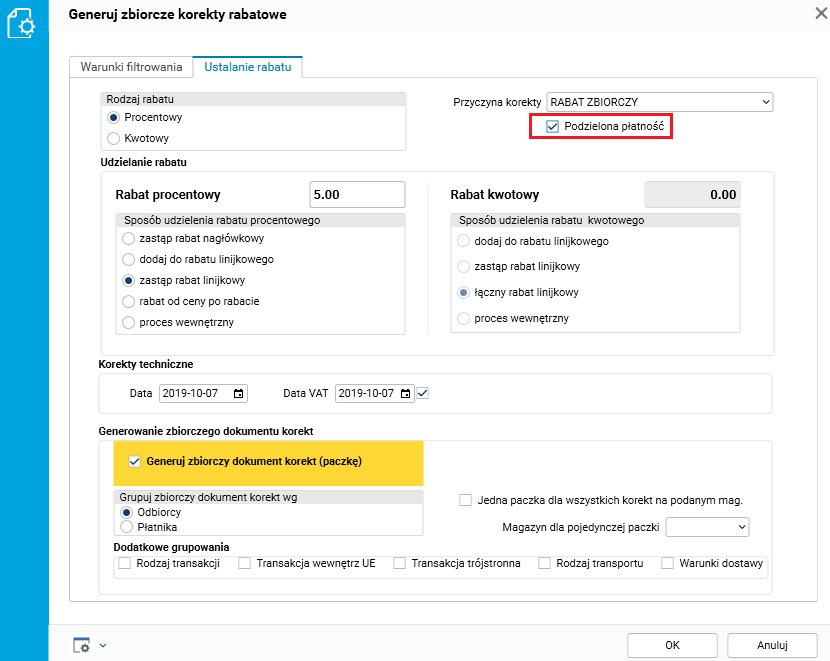
Task: Choose rabat od ceny po rabacie option
Action: (x=127, y=301)
